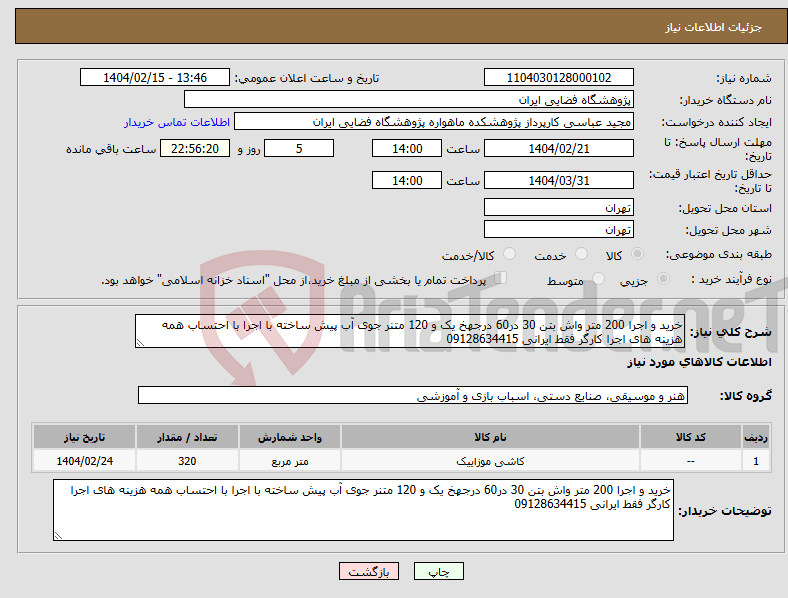Click the buyer name field پژوهشگاه فضایی ایران
The height and width of the screenshot is (598, 788).
click(x=409, y=99)
